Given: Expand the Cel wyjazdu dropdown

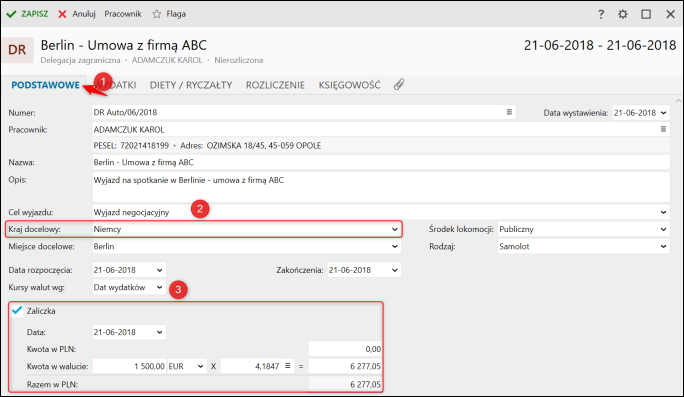Looking at the screenshot, I should click(663, 212).
